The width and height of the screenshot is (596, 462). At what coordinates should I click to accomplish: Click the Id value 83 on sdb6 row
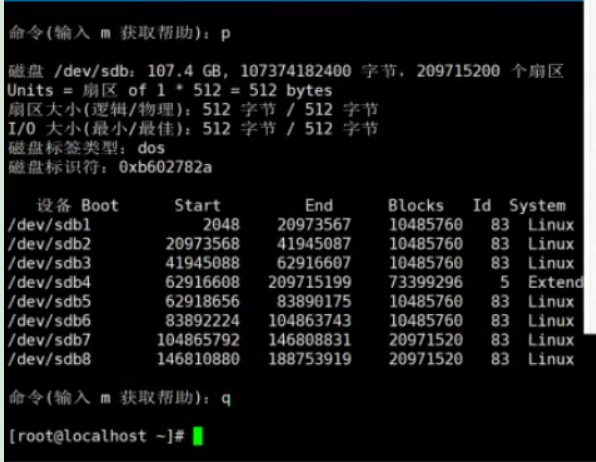pos(500,321)
